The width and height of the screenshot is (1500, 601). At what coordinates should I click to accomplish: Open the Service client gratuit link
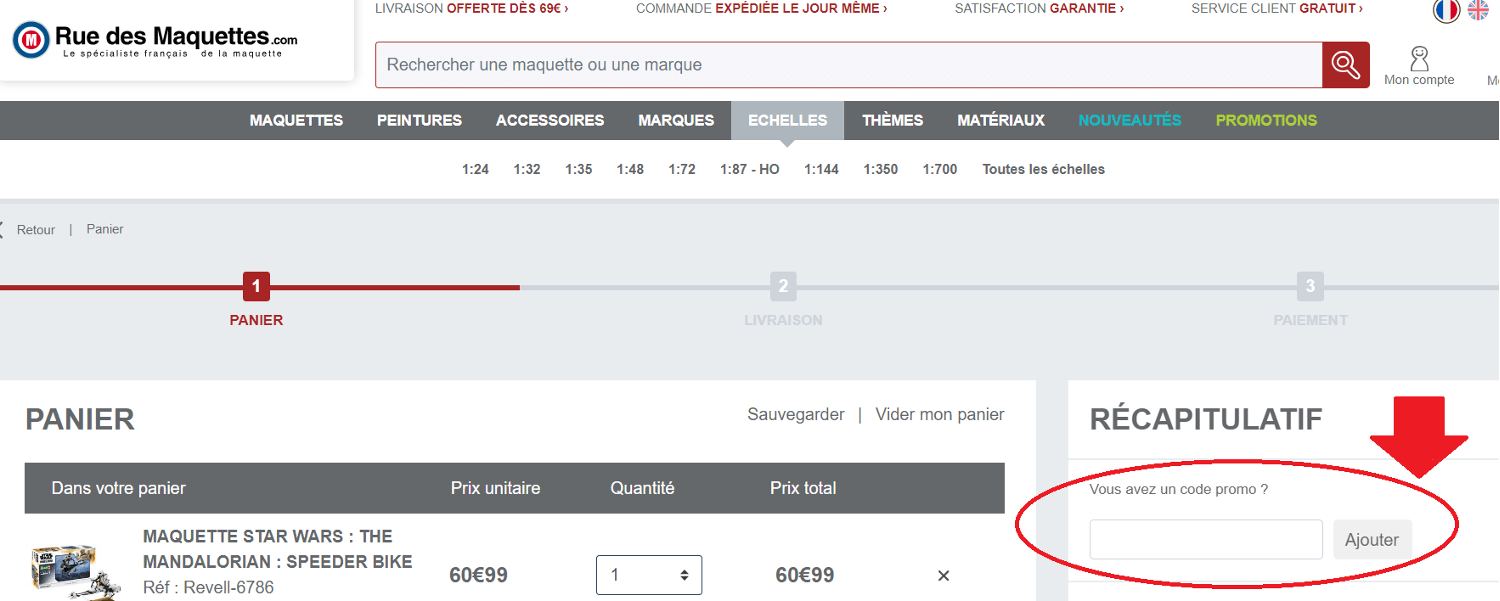coord(1277,9)
